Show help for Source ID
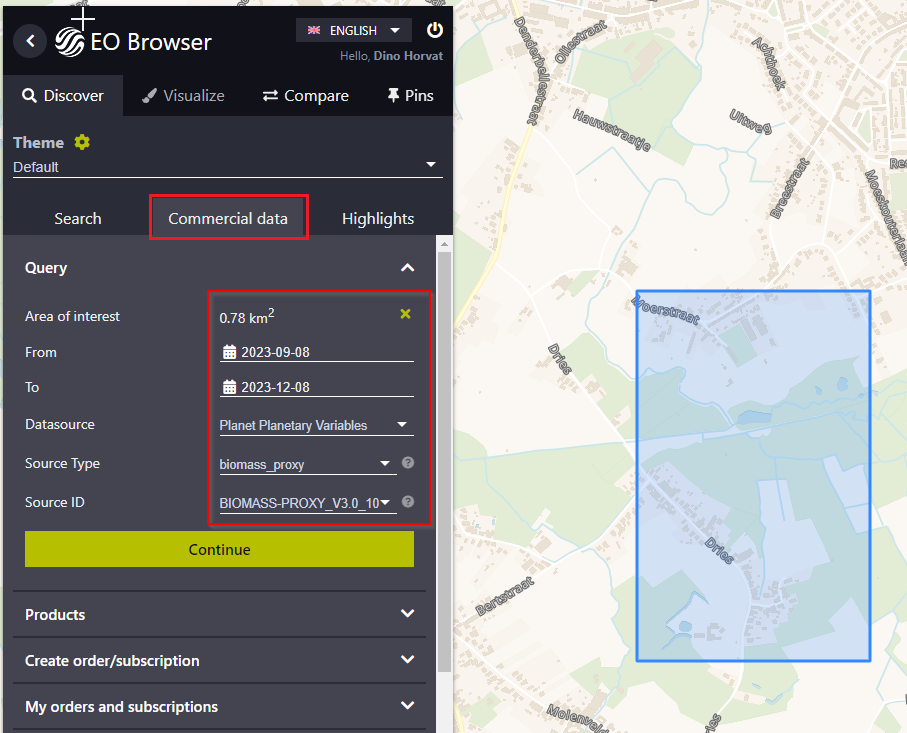The image size is (907, 733). click(408, 502)
